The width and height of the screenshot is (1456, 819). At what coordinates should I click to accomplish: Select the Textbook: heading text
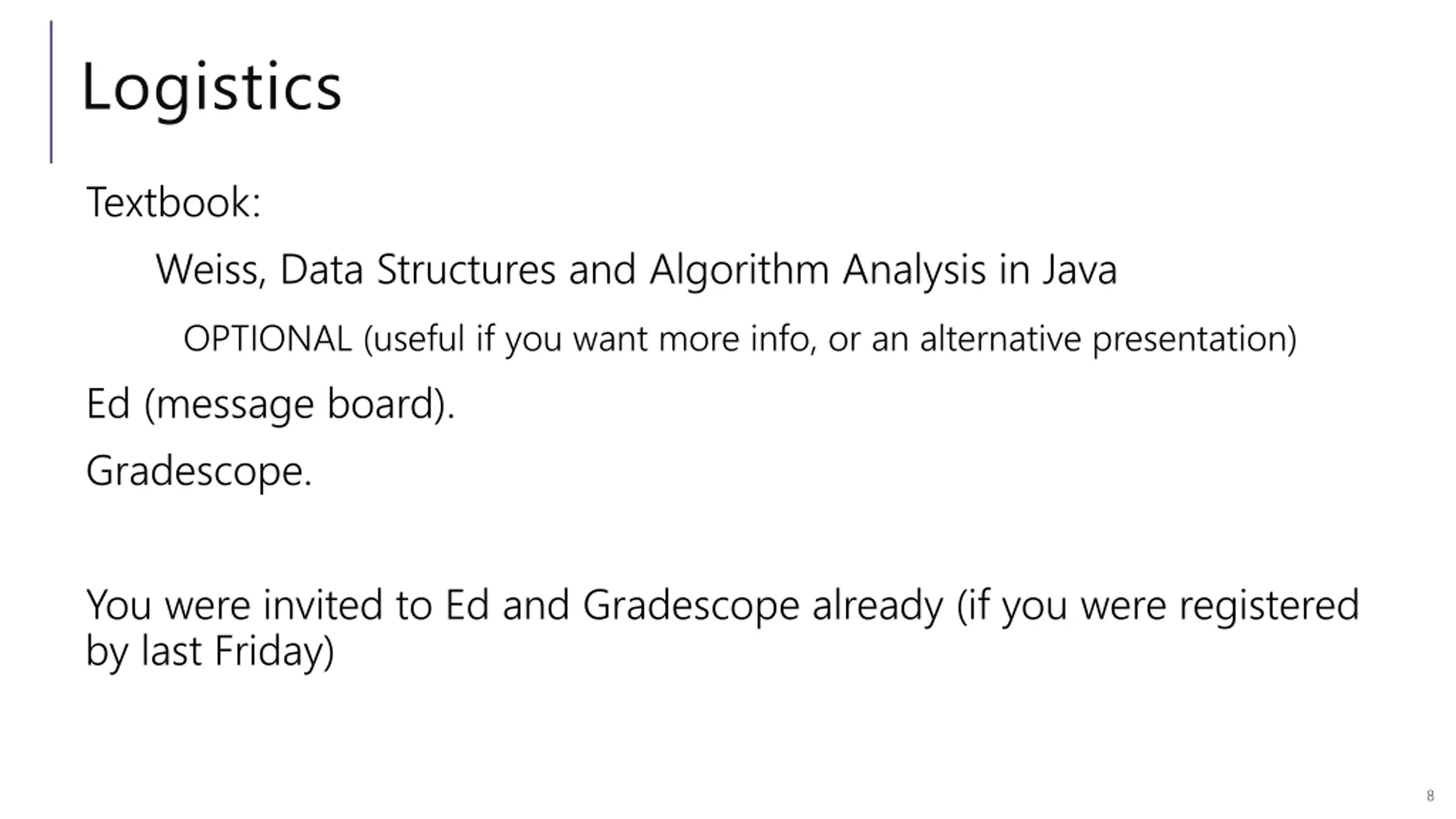click(x=173, y=202)
